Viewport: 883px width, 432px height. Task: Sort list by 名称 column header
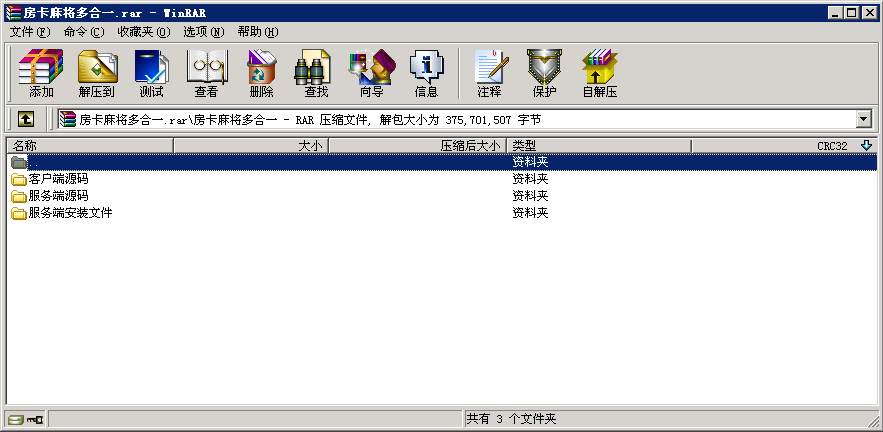(x=90, y=146)
